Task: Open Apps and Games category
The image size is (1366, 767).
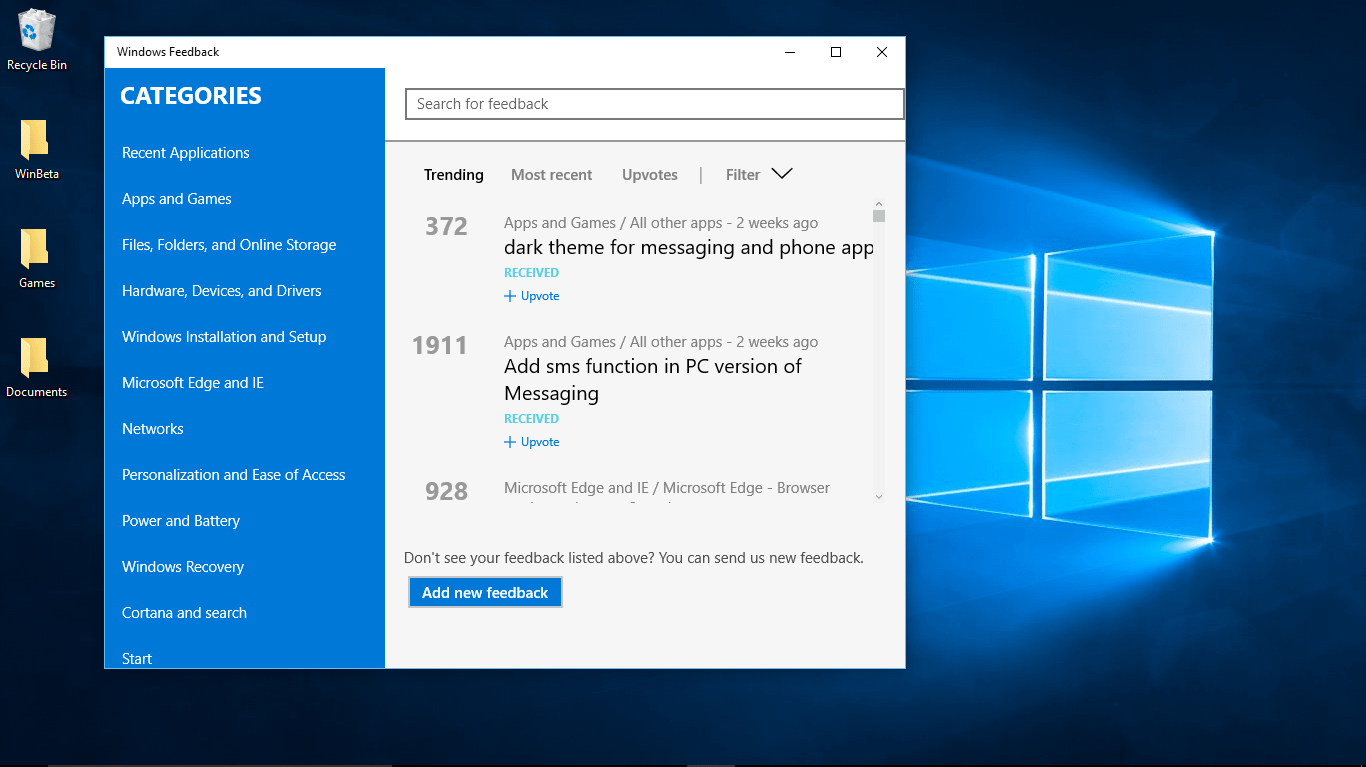Action: 177,199
